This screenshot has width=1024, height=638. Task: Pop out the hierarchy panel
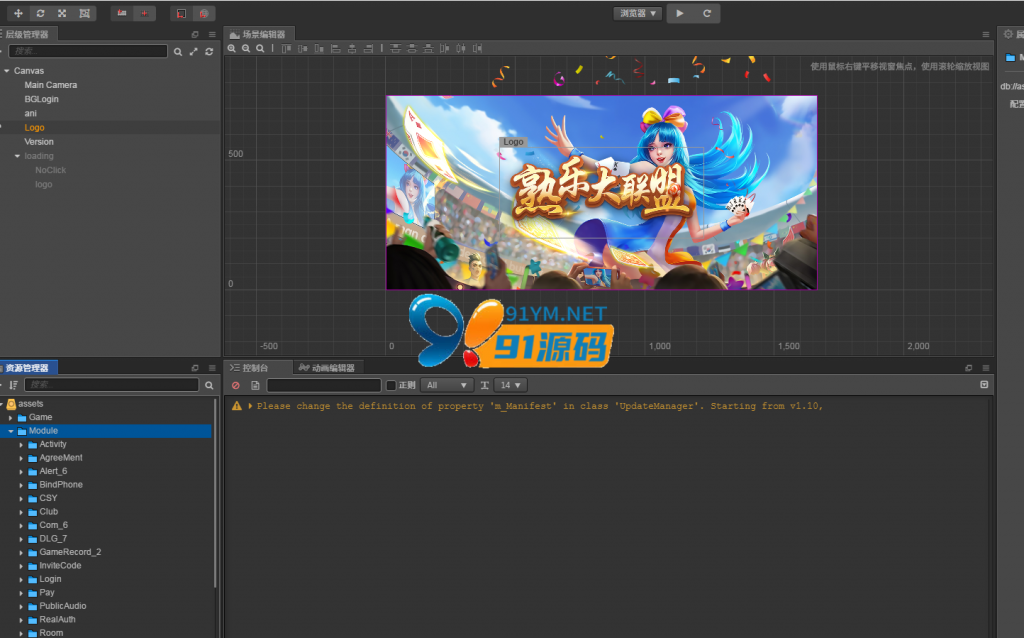coord(195,35)
